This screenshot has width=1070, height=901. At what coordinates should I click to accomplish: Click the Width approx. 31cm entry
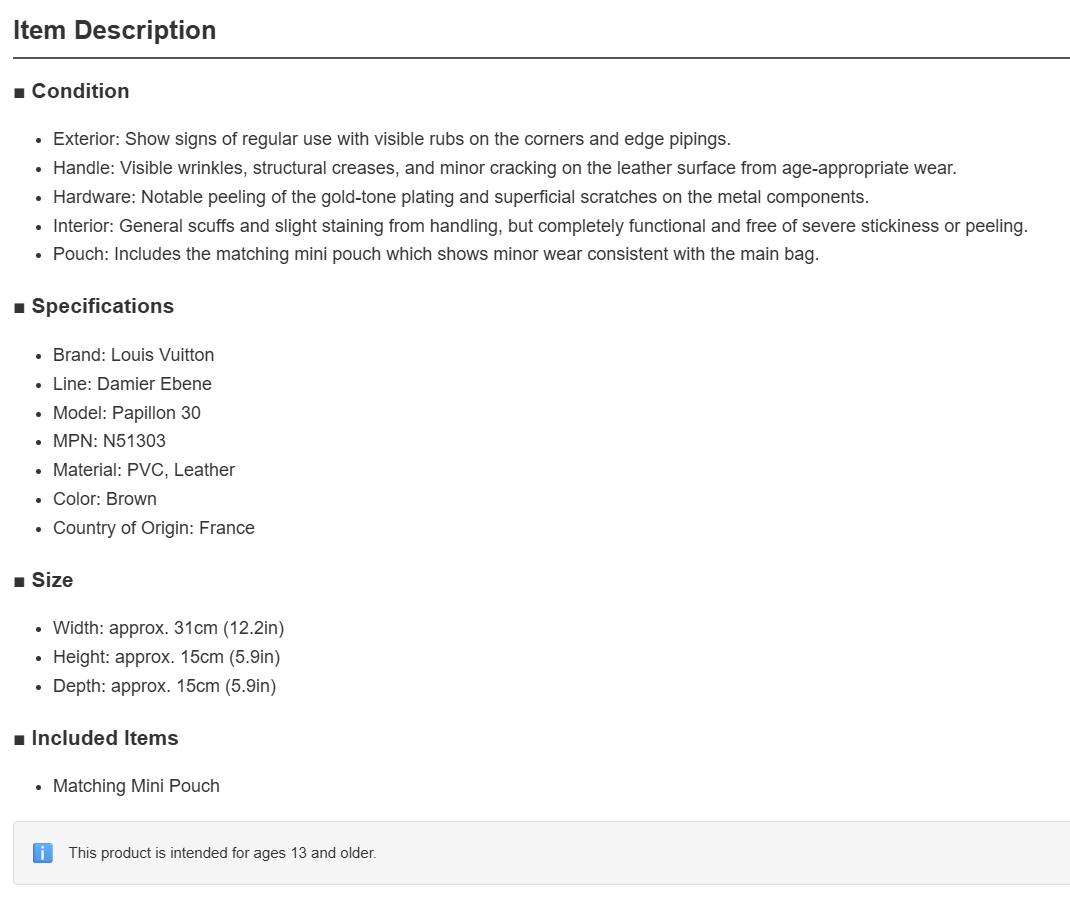pyautogui.click(x=169, y=628)
